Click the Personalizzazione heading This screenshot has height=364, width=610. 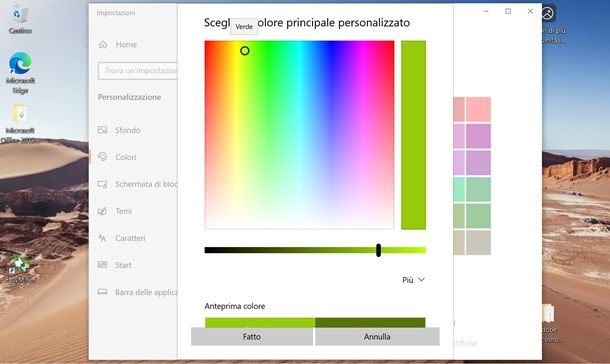click(x=129, y=97)
